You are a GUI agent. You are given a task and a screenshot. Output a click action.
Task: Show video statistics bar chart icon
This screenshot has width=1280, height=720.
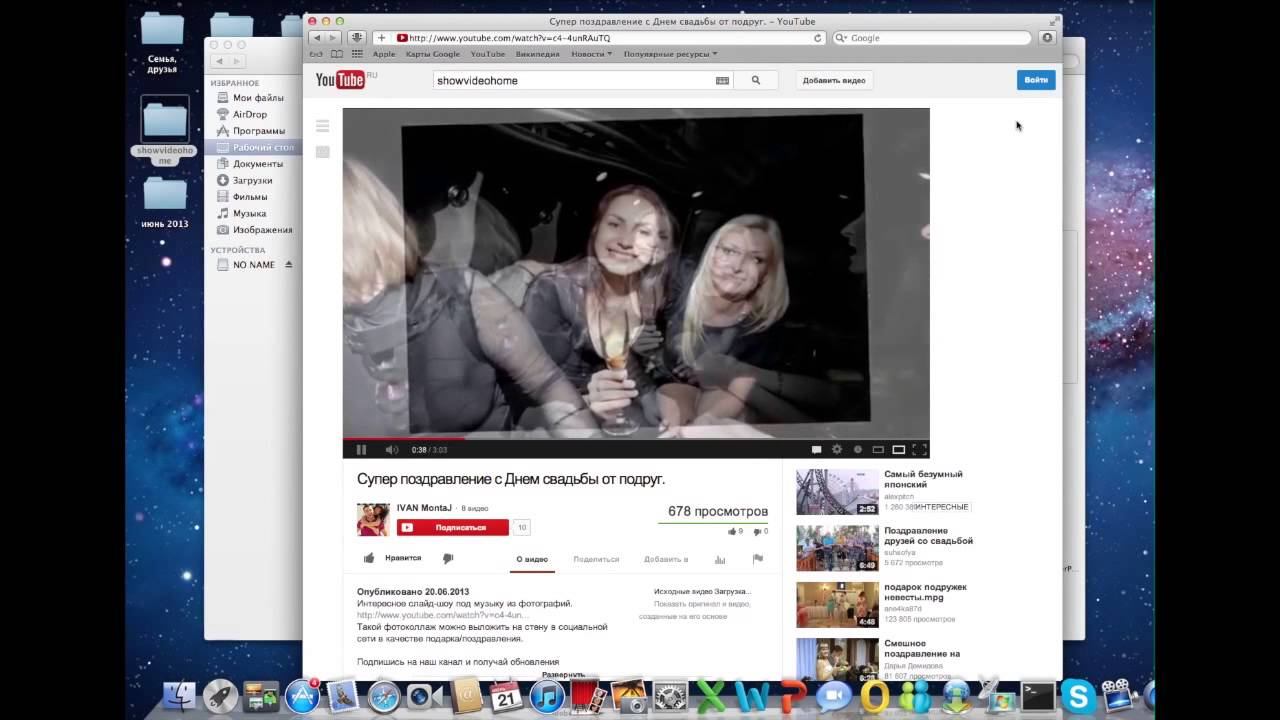pyautogui.click(x=720, y=559)
